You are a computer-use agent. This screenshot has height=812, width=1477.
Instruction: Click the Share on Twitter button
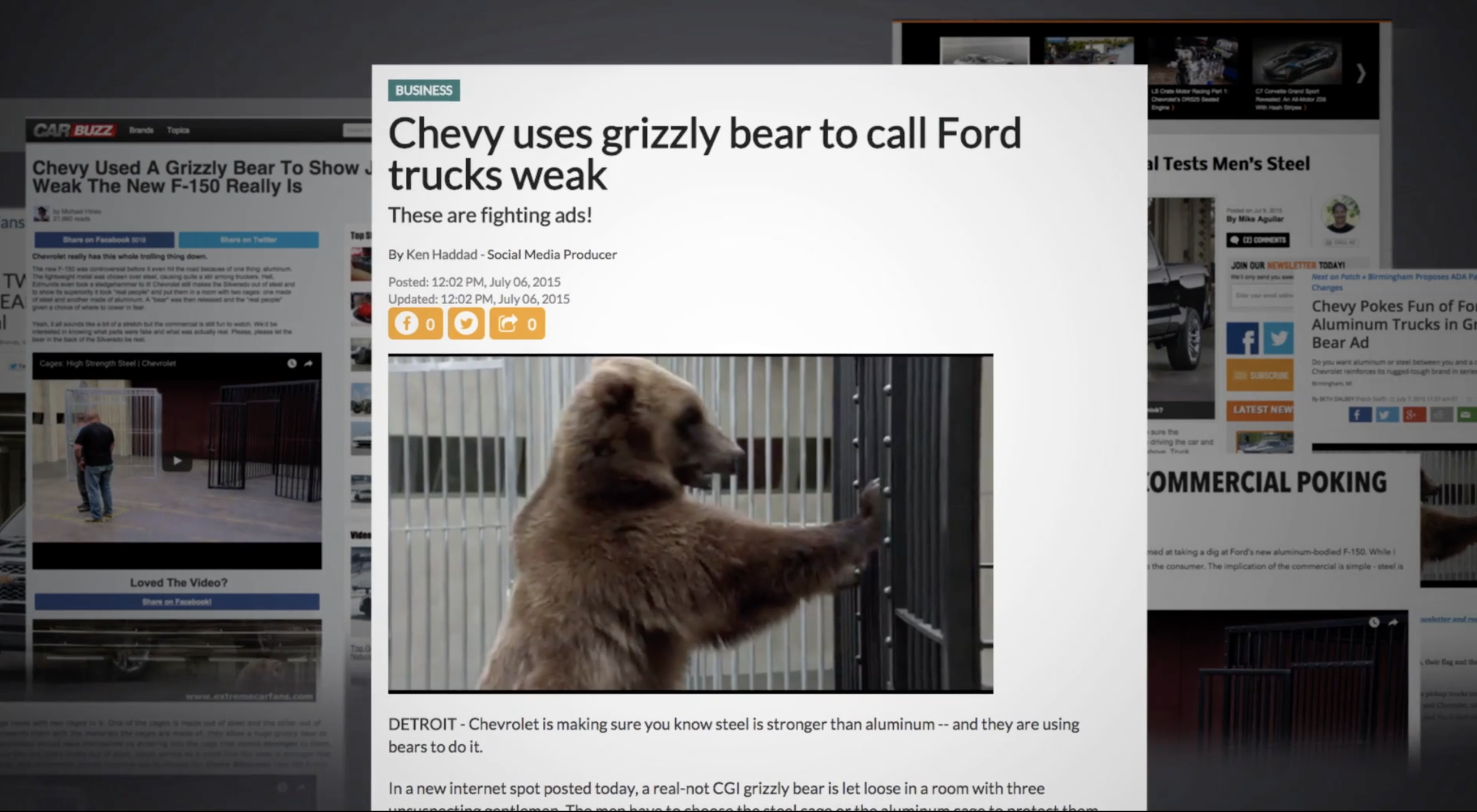(x=249, y=240)
